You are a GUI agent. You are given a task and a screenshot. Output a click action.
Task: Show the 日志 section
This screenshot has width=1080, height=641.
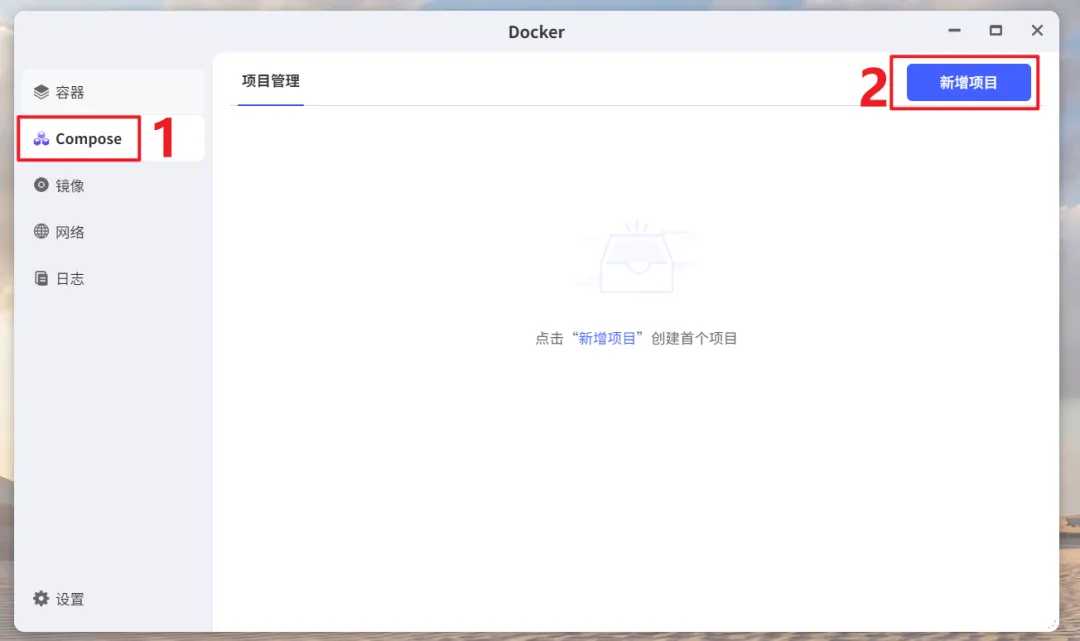click(112, 278)
